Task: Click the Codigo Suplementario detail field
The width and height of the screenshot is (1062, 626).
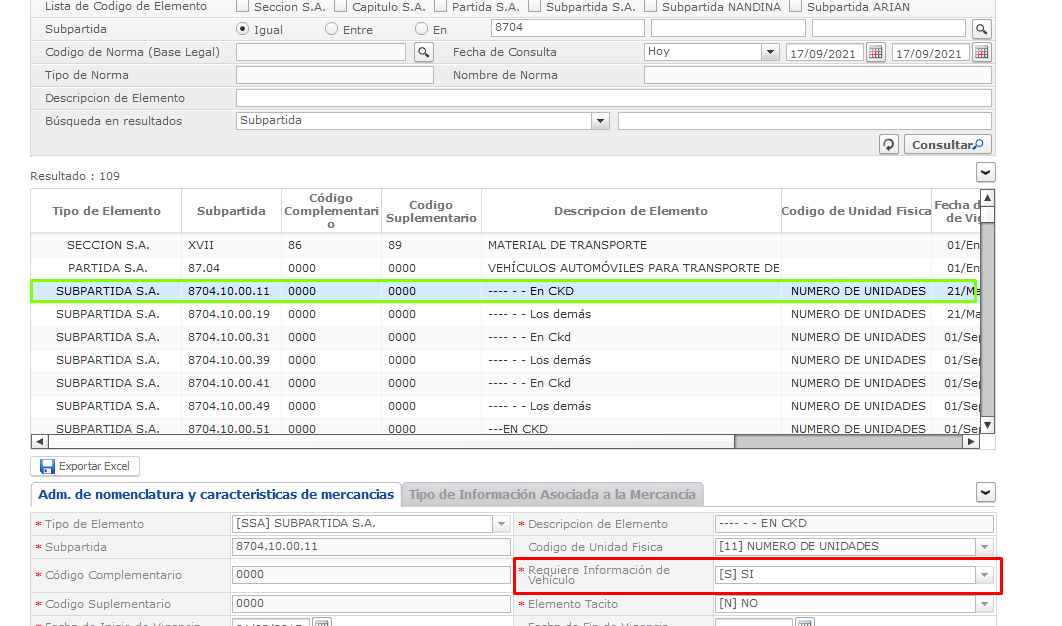Action: [x=371, y=604]
